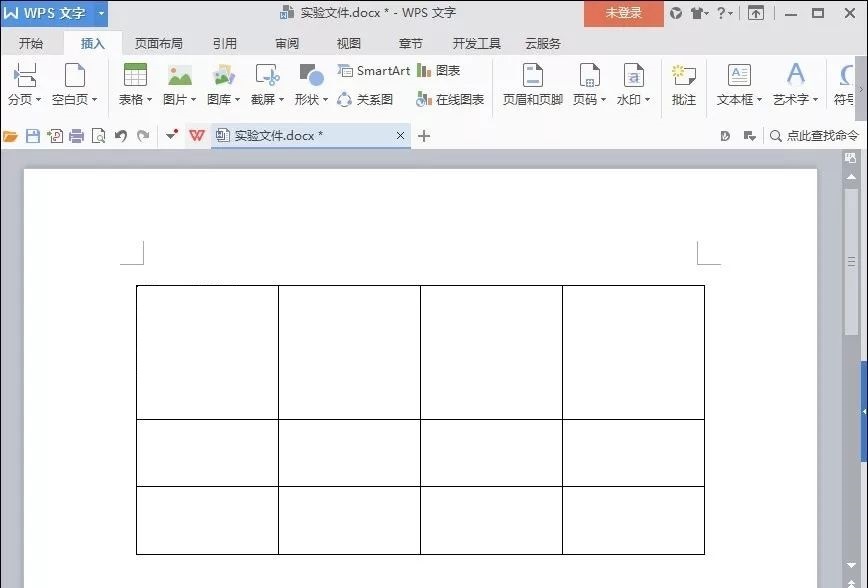Insert a blank page with 空白页 icon

point(75,75)
